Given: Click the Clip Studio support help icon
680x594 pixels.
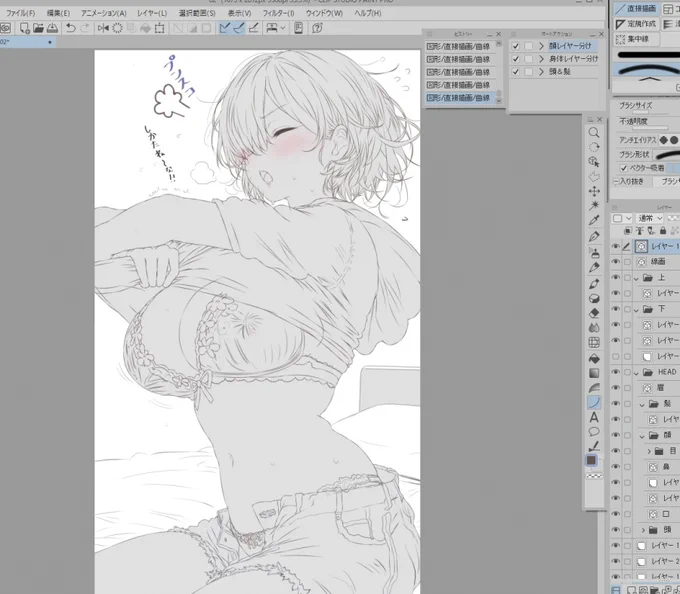Looking at the screenshot, I should point(317,28).
